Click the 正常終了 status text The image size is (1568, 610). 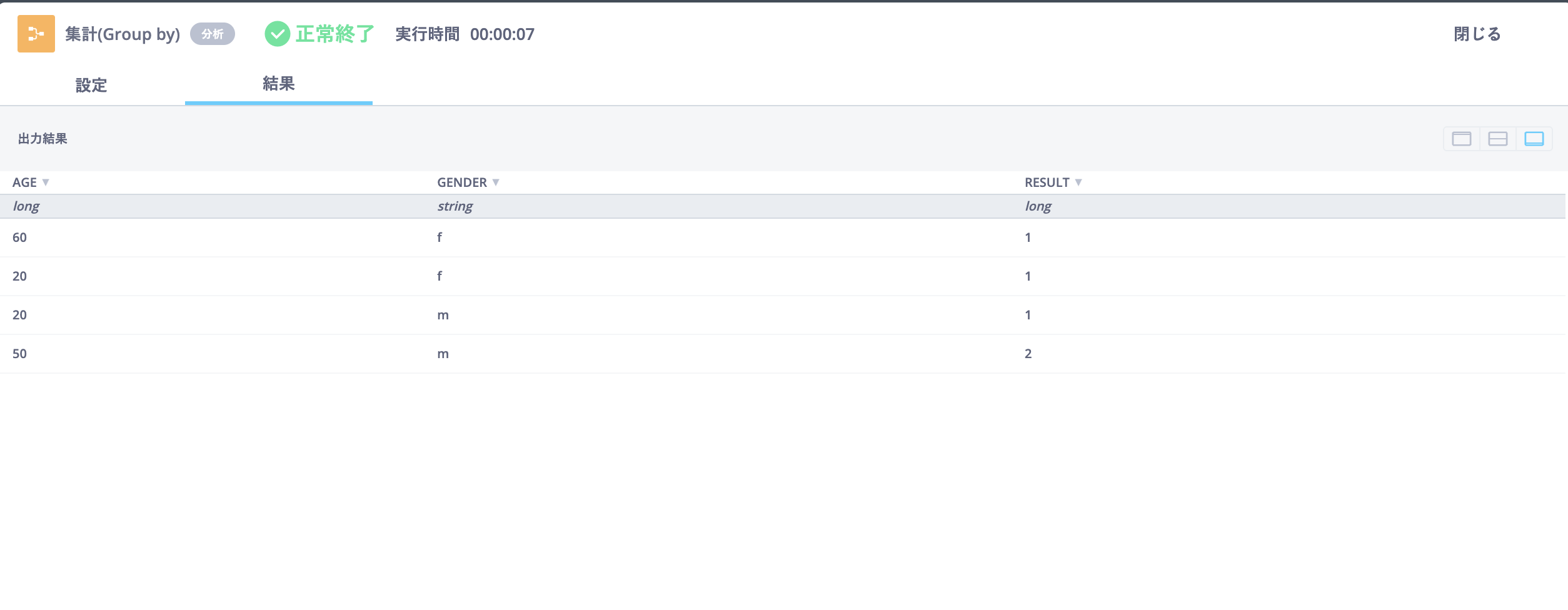[x=334, y=34]
